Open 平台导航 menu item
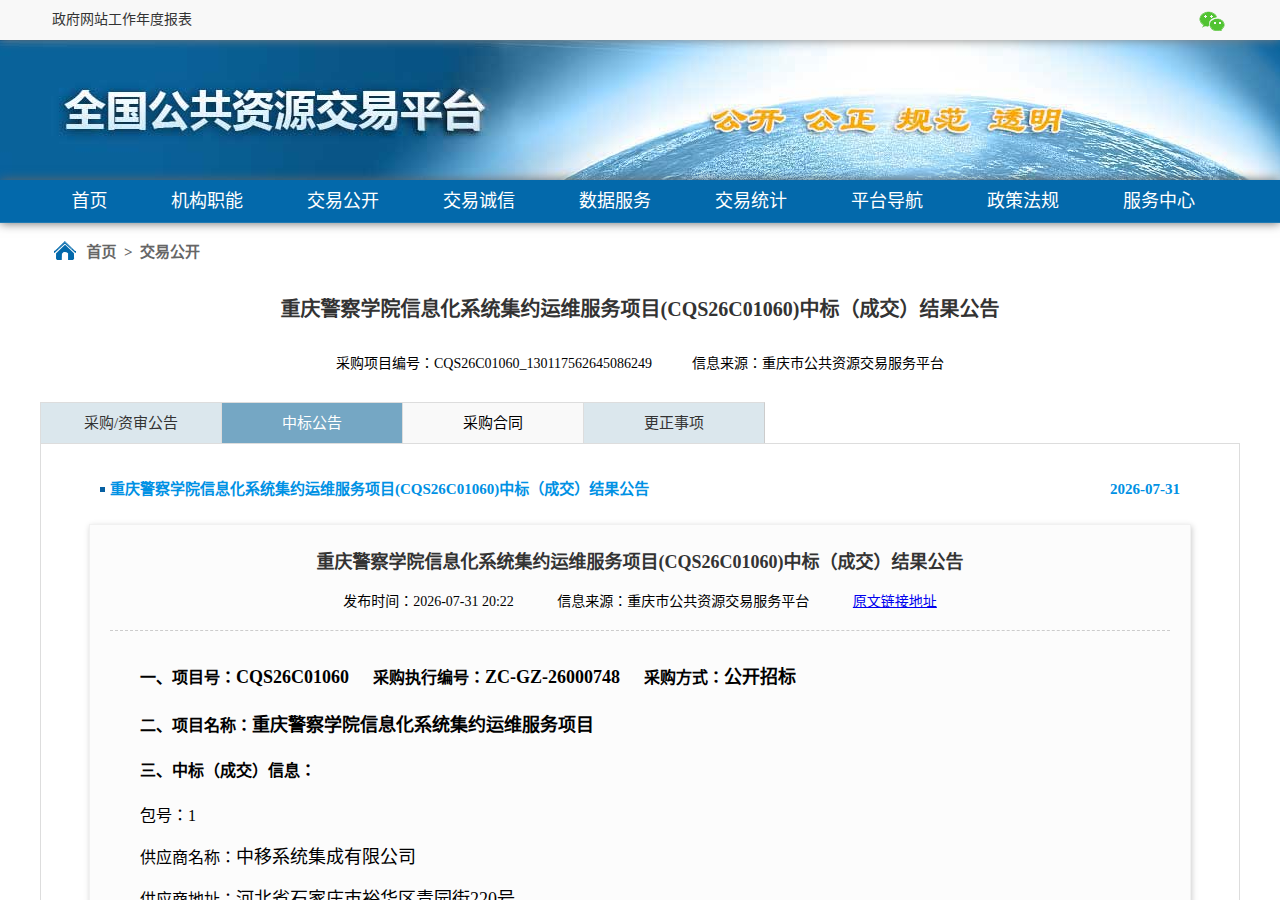The height and width of the screenshot is (900, 1280). tap(887, 200)
